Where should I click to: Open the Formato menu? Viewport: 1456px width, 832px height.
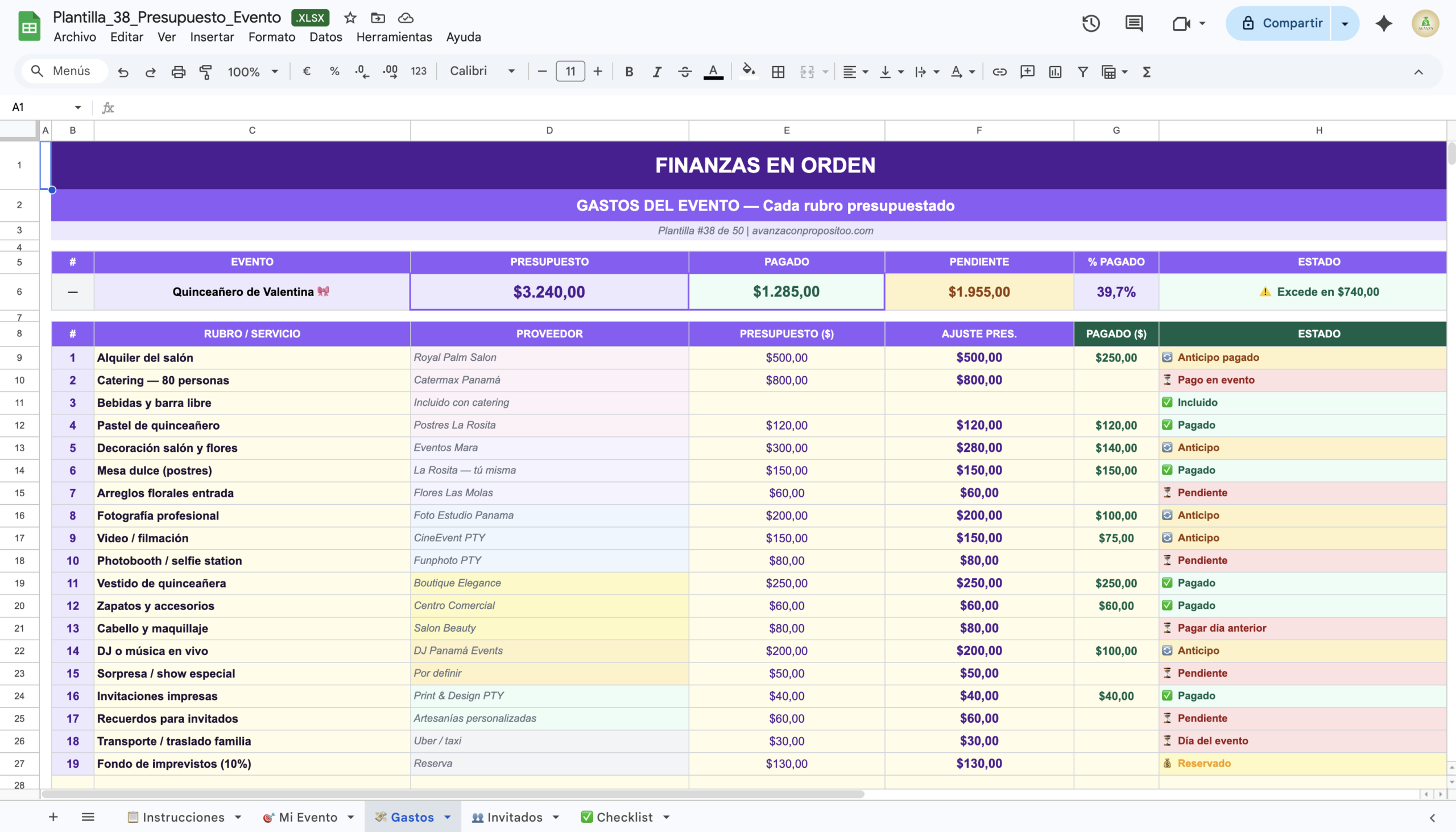(x=271, y=37)
